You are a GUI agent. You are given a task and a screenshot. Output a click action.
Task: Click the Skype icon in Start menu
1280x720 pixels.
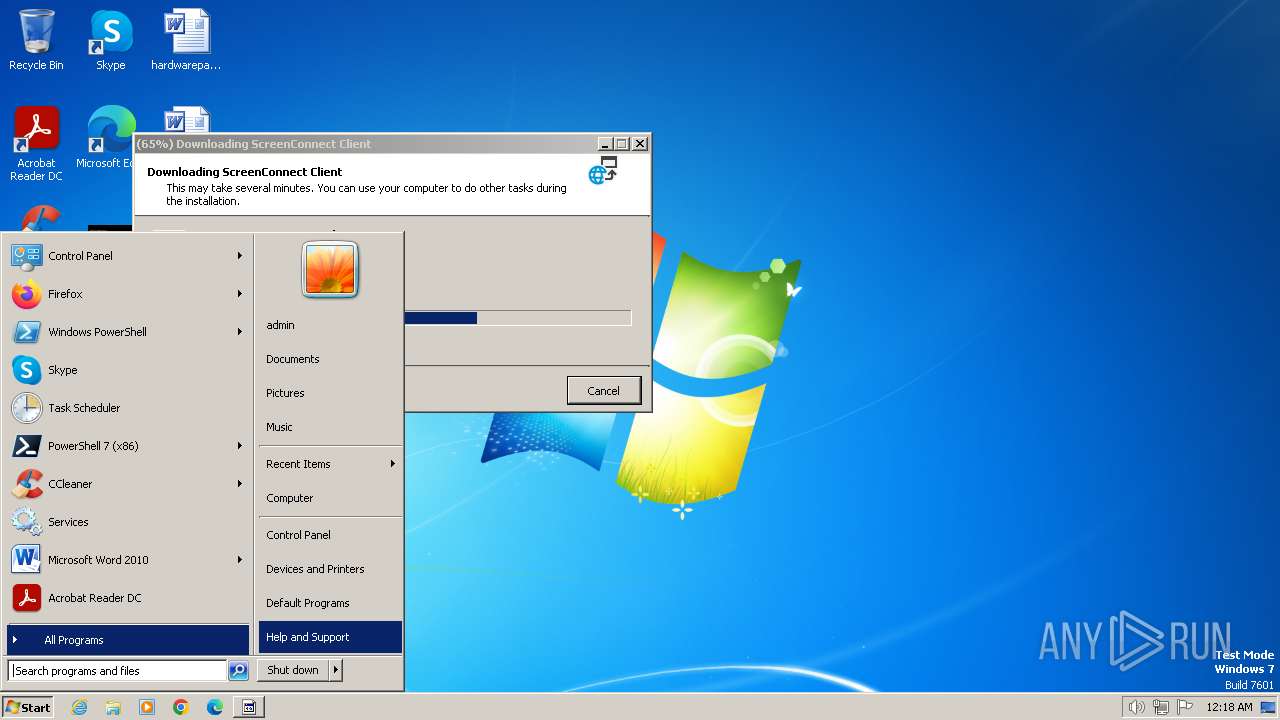(26, 370)
